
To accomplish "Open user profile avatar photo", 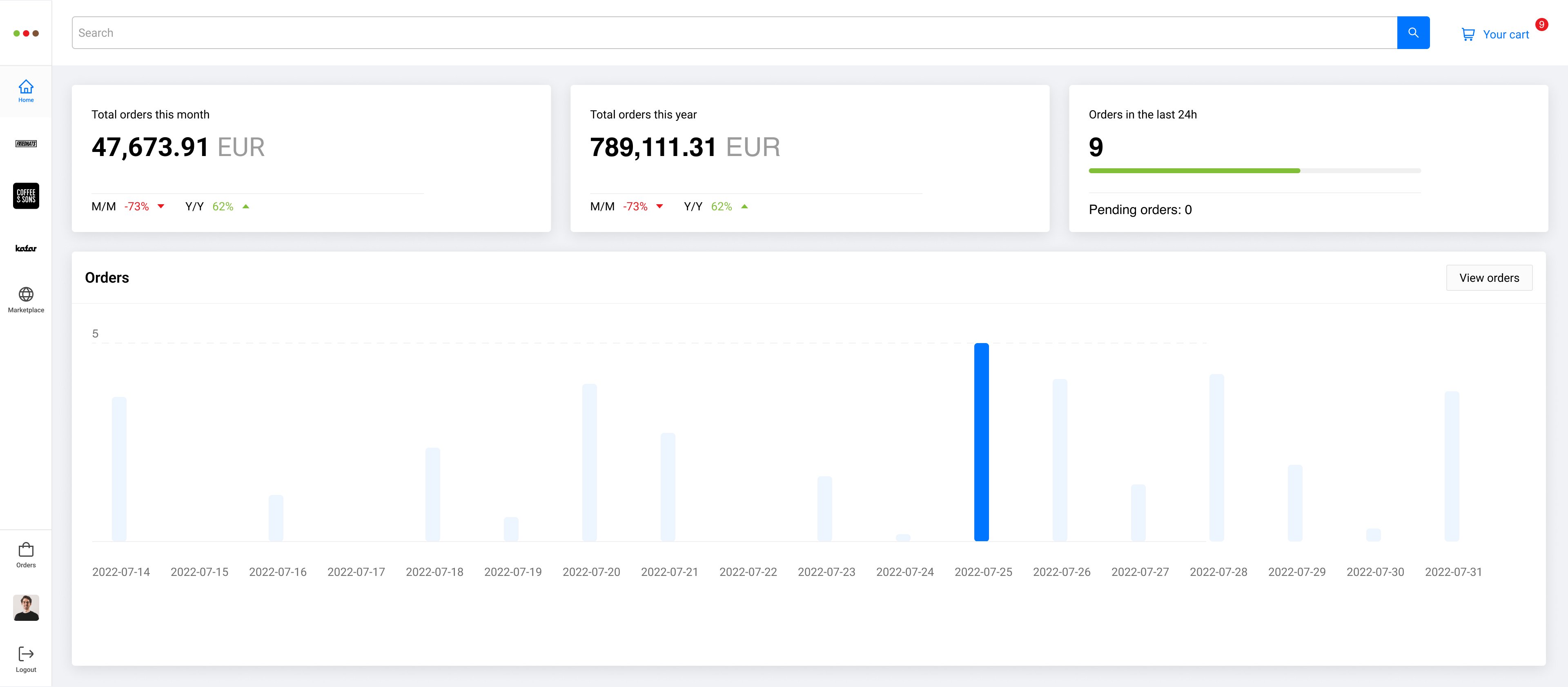I will (26, 607).
